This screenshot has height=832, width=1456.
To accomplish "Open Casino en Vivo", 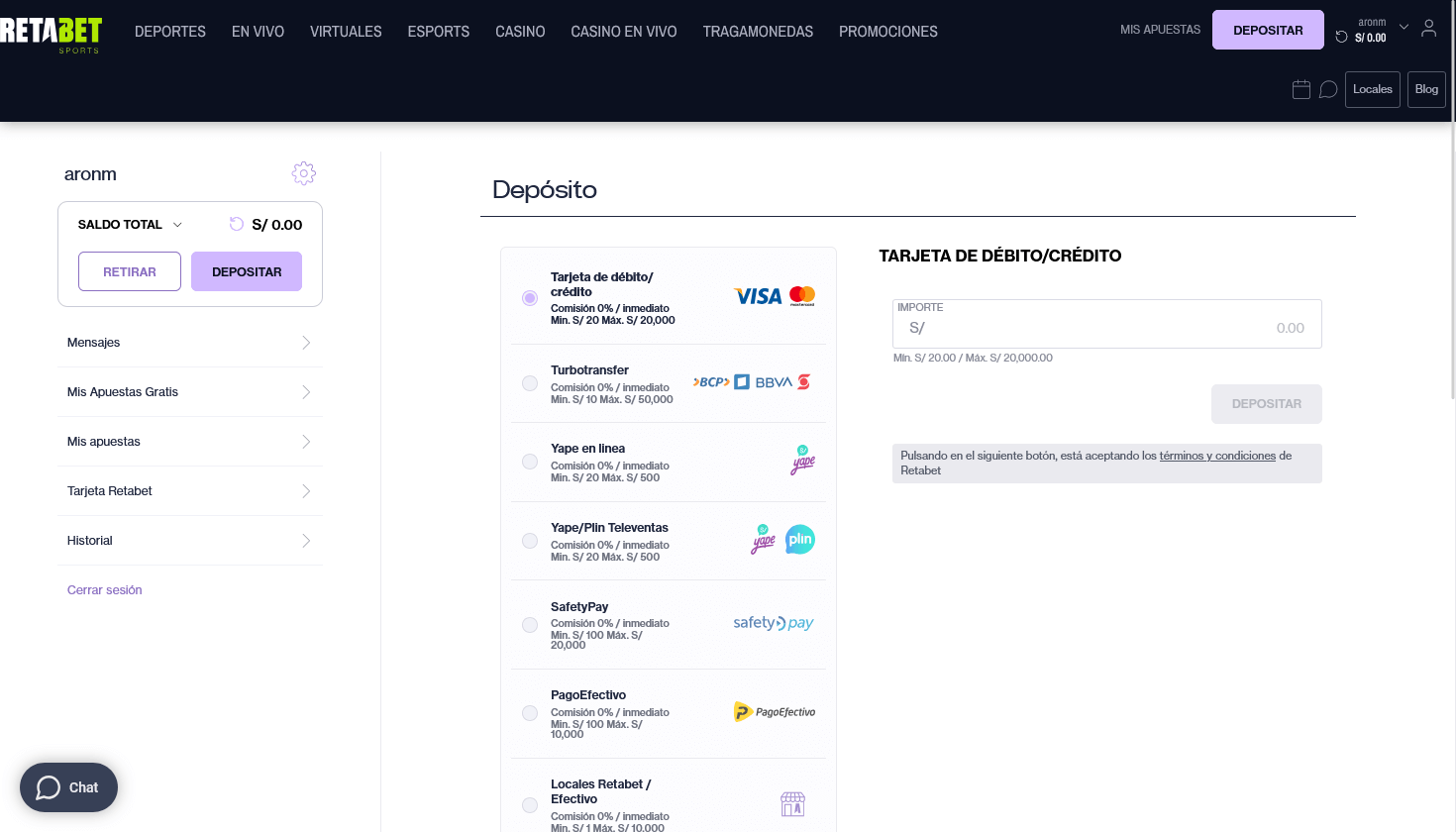I will (x=624, y=32).
